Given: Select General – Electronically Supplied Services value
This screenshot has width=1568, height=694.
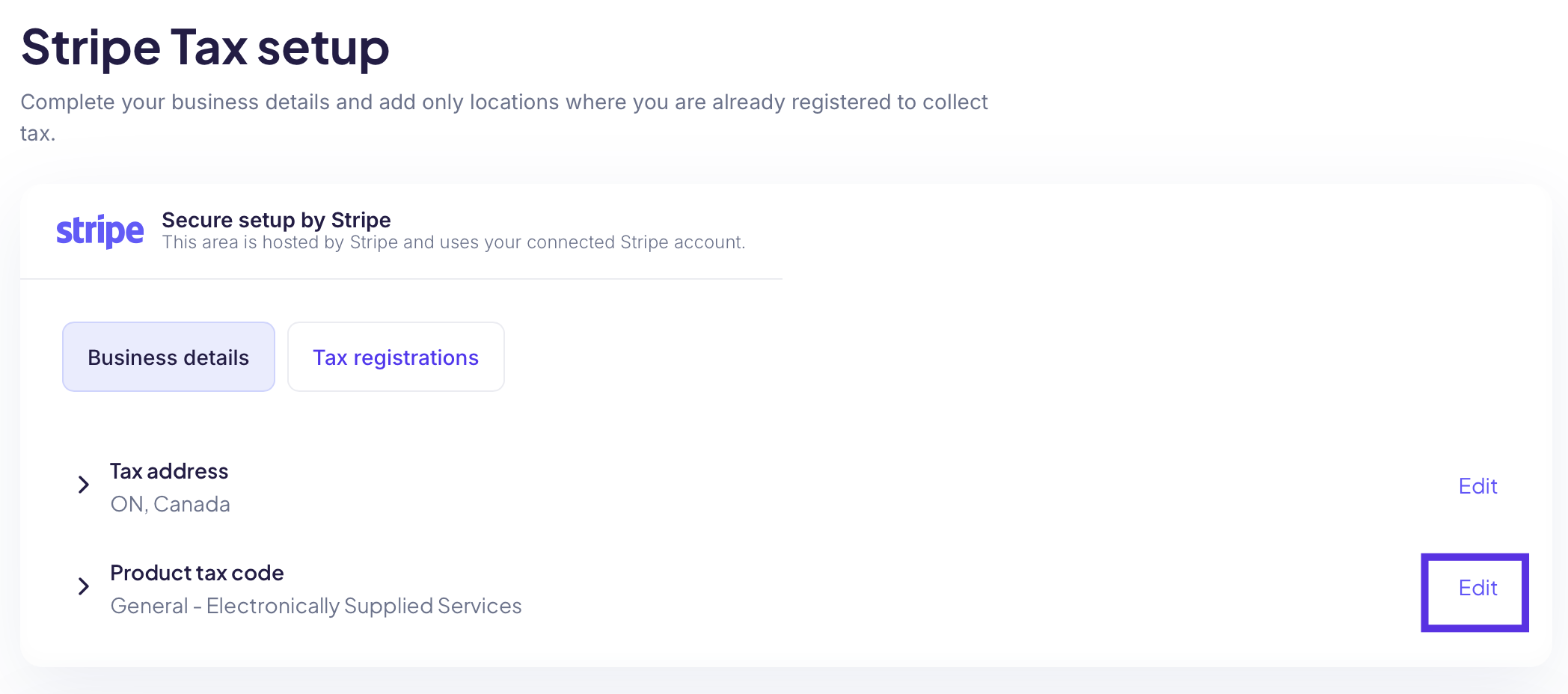Looking at the screenshot, I should (316, 606).
